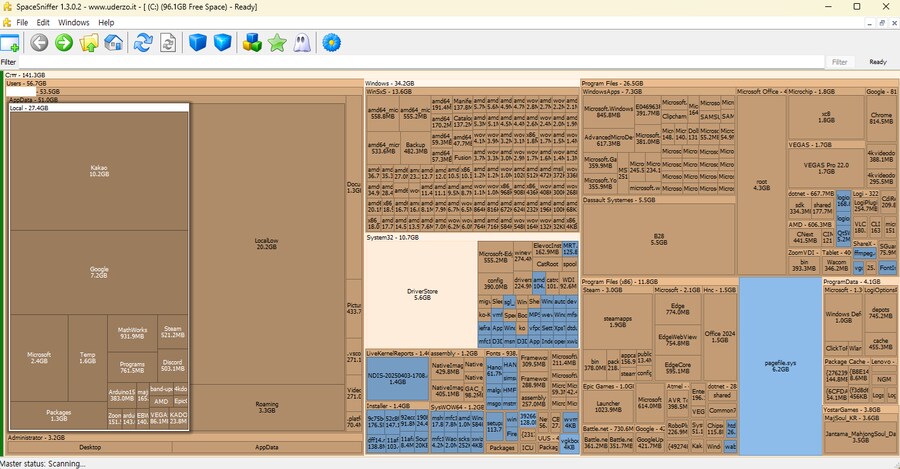Select the MathWorks 931.9MB block
This screenshot has height=469, width=900.
pyautogui.click(x=132, y=333)
